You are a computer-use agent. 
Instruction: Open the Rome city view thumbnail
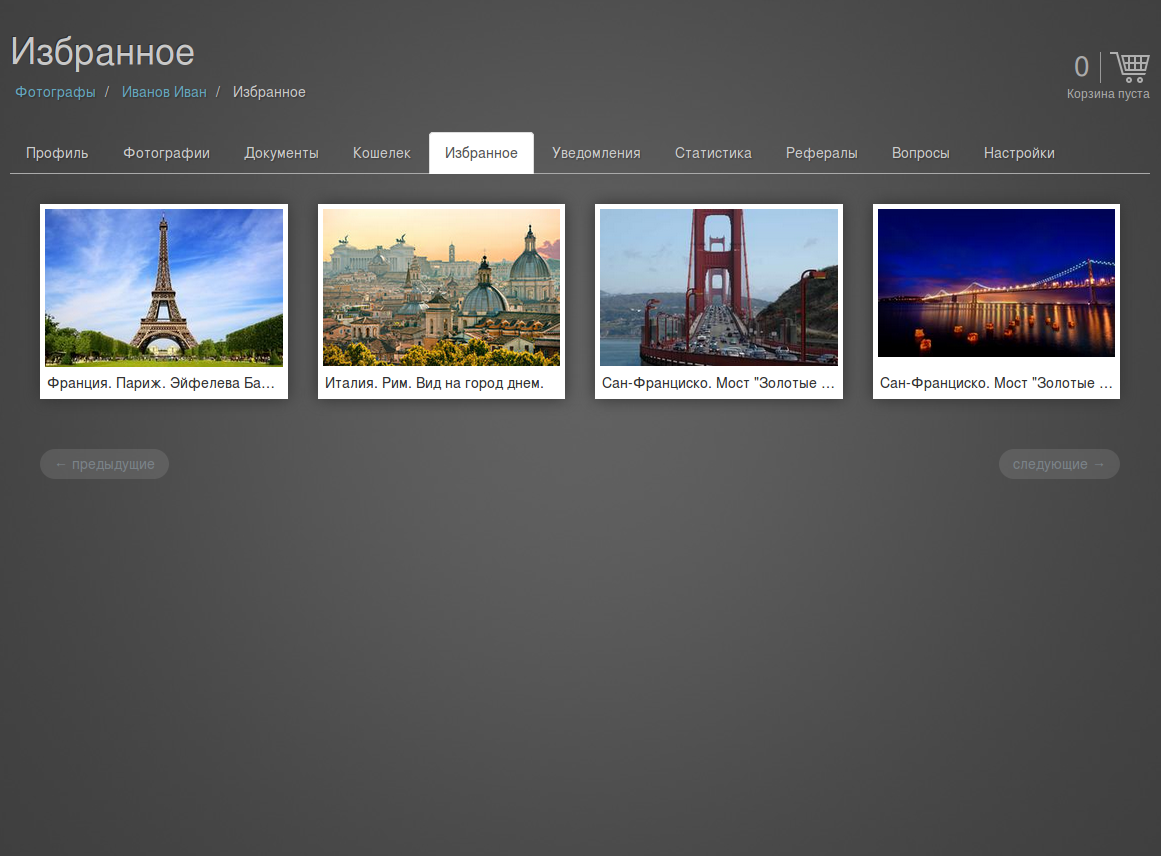click(441, 287)
